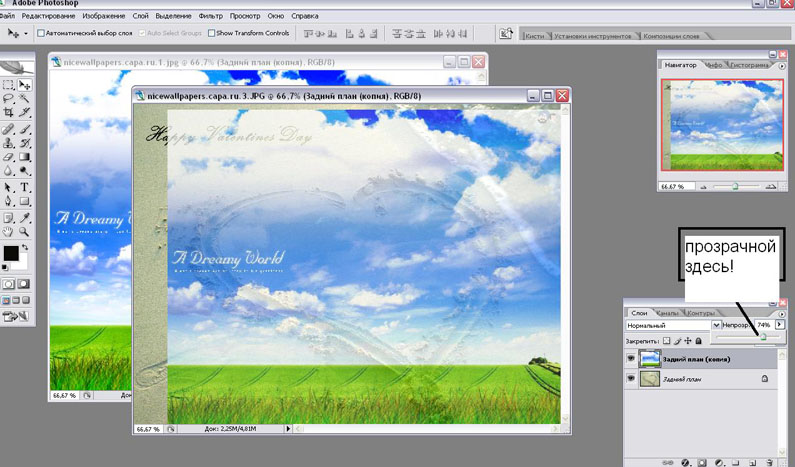Expand the opacity slider arrow button

coord(780,325)
